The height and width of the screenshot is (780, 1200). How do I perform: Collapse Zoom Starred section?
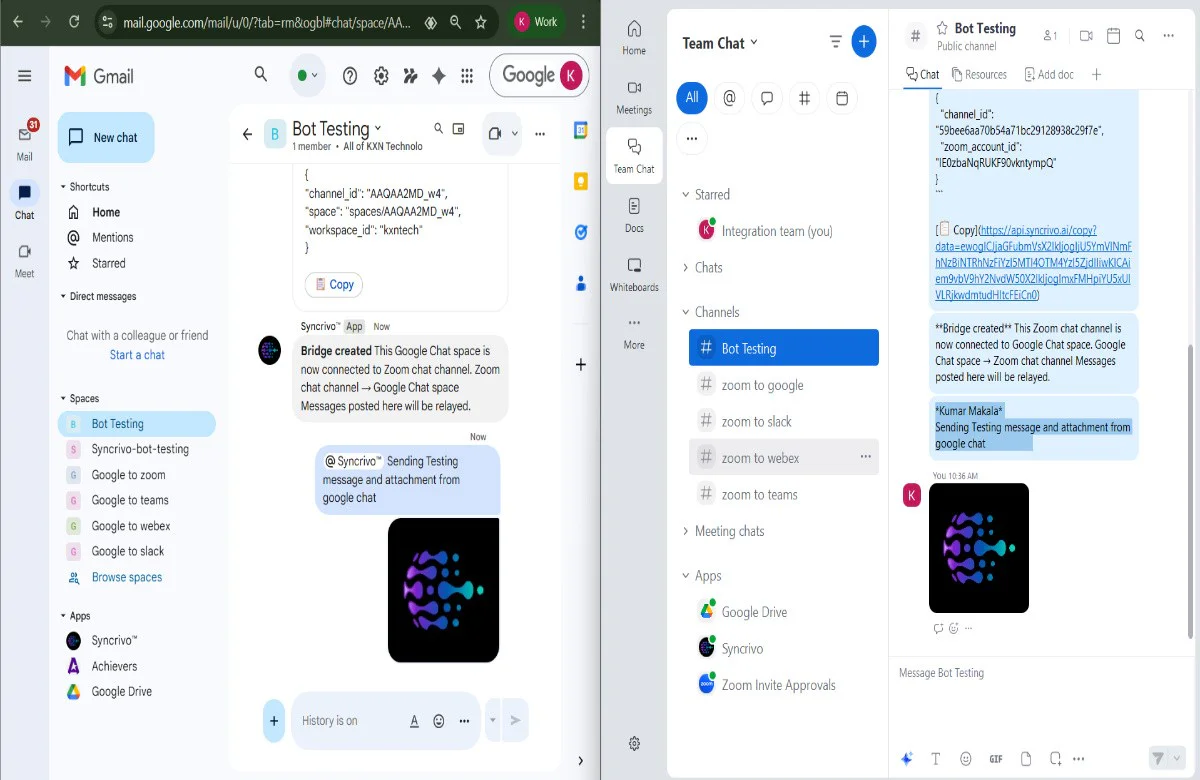pyautogui.click(x=685, y=195)
